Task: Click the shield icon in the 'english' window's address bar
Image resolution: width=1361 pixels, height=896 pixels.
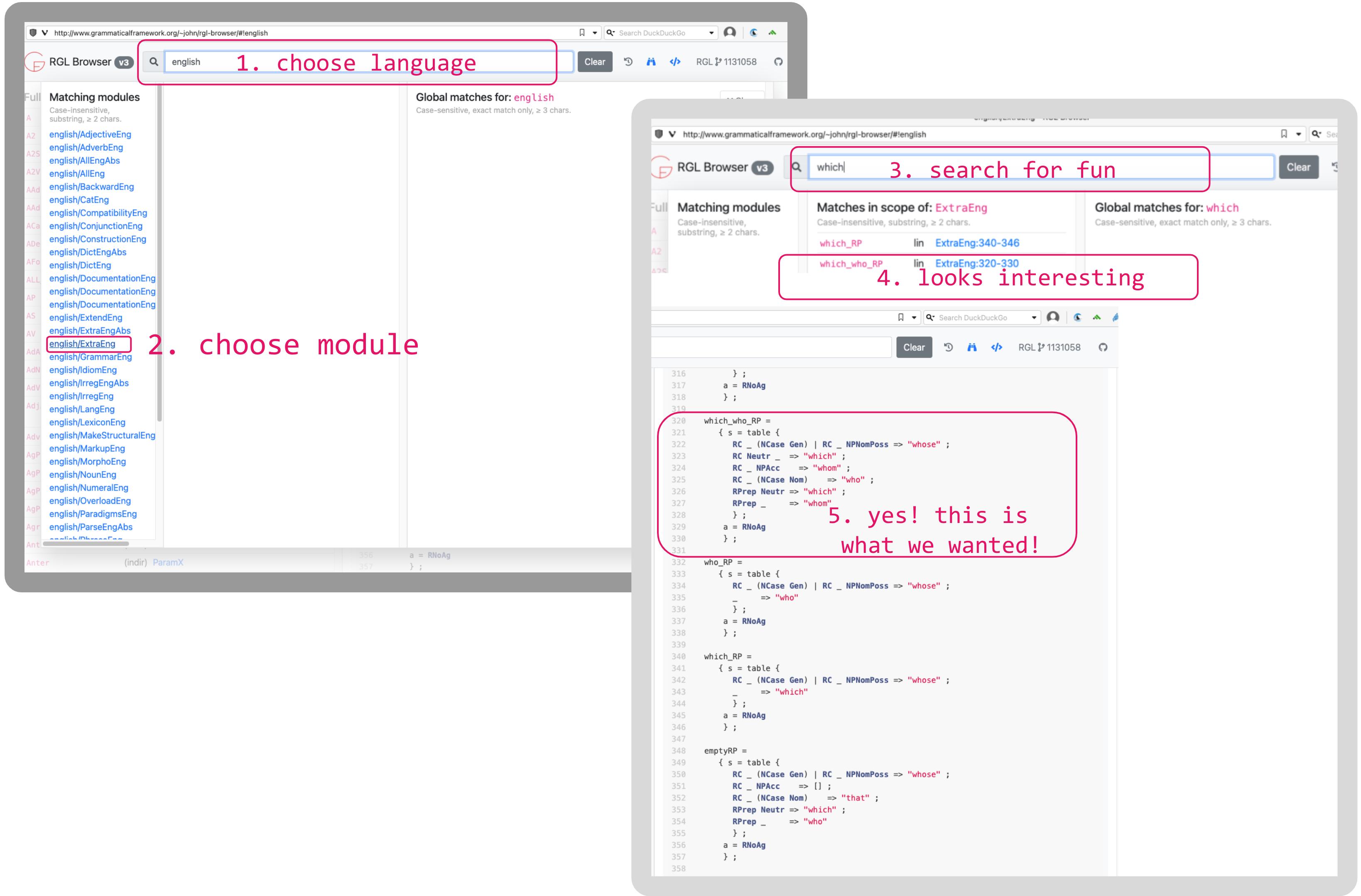Action: point(32,32)
